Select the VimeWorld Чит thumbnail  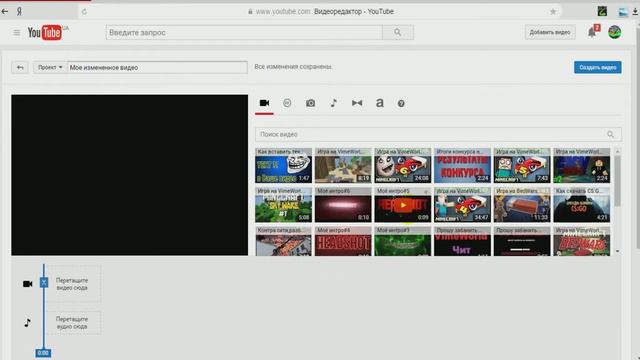[462, 242]
